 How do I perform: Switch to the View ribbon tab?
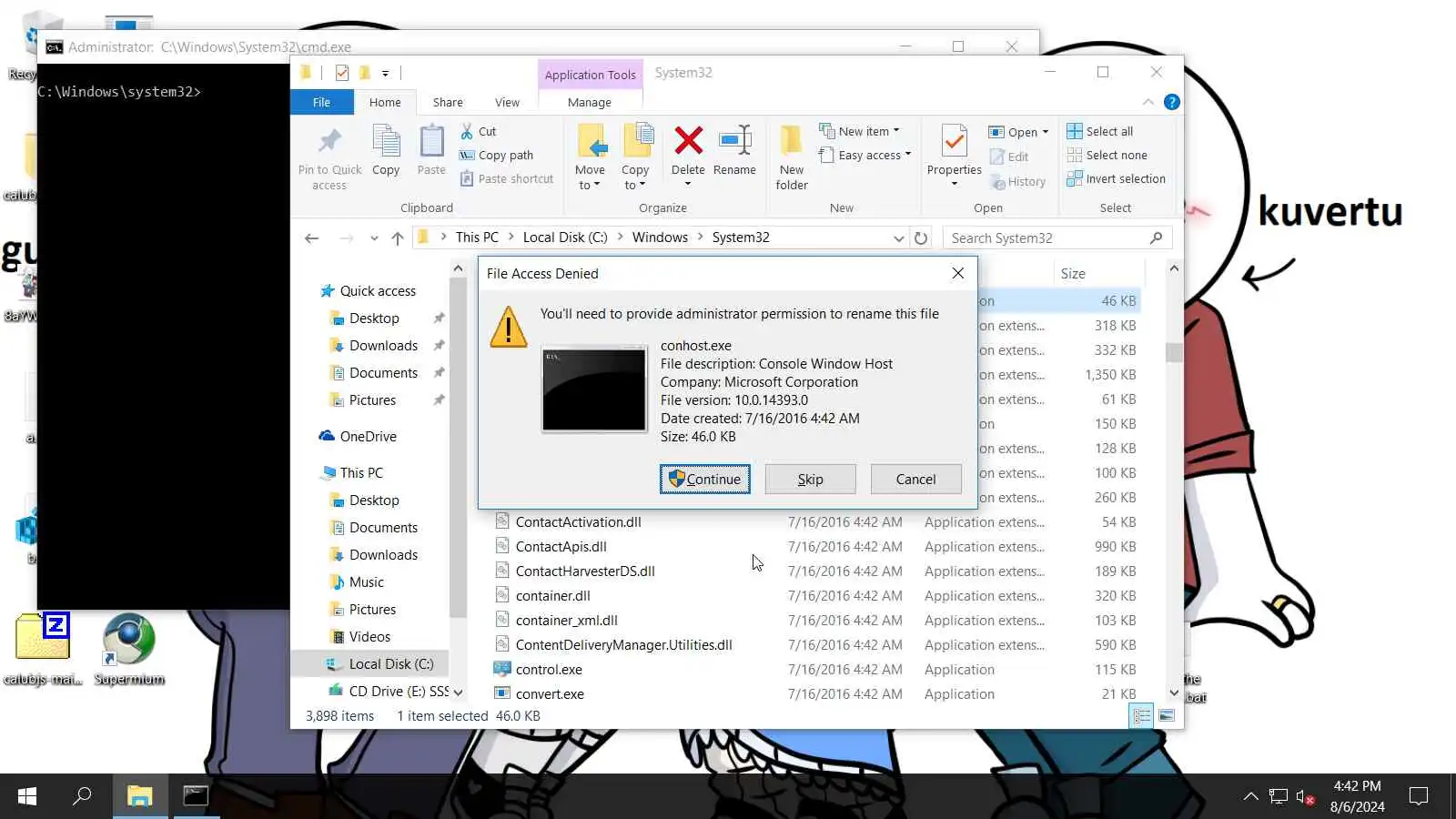507,102
